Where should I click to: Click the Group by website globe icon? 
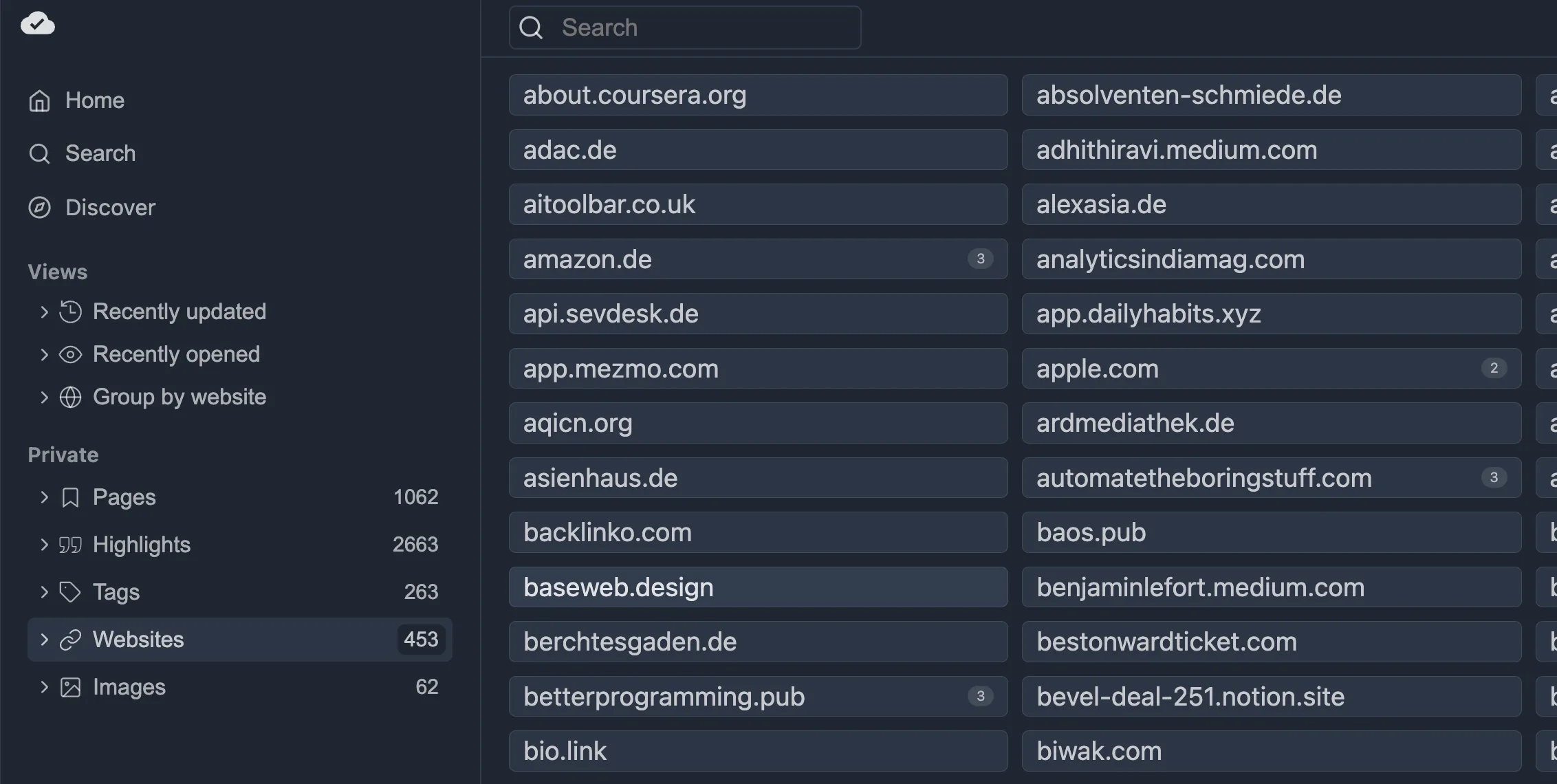tap(70, 397)
